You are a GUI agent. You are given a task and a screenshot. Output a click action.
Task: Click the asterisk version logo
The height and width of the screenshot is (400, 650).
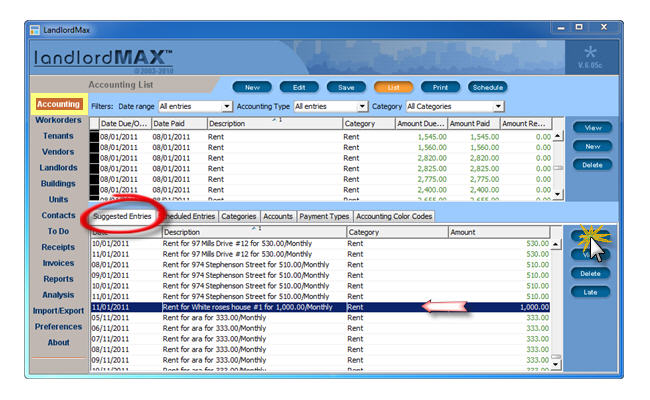590,52
